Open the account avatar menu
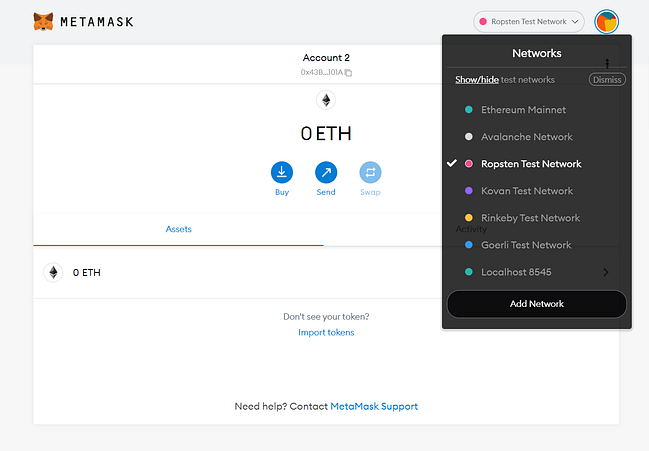This screenshot has height=451, width=649. 606,22
